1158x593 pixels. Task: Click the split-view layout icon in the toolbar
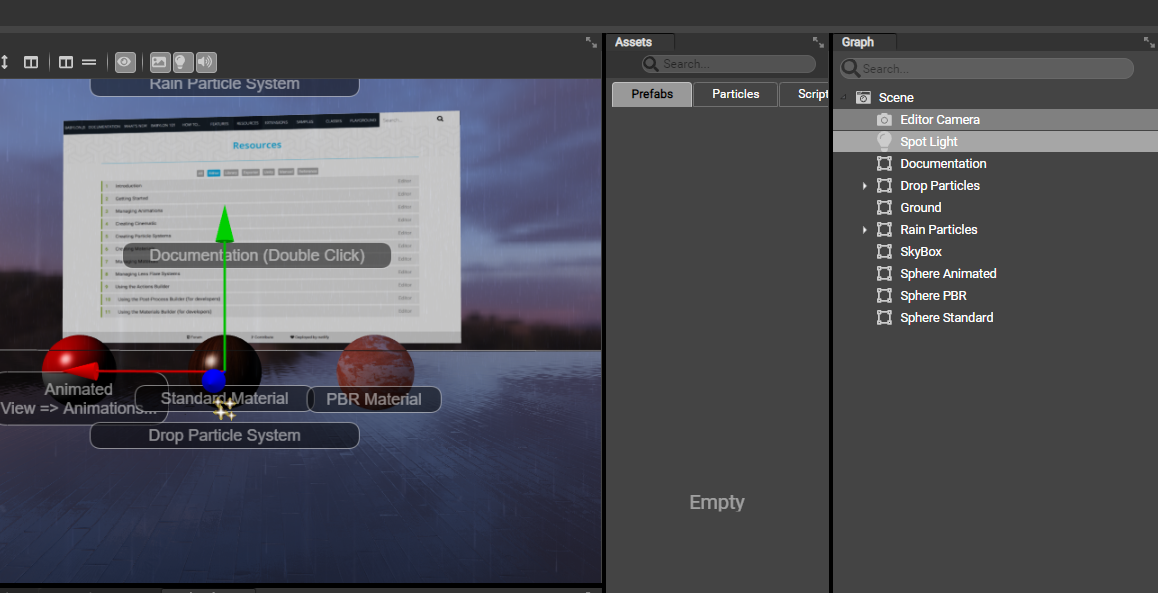click(x=66, y=62)
